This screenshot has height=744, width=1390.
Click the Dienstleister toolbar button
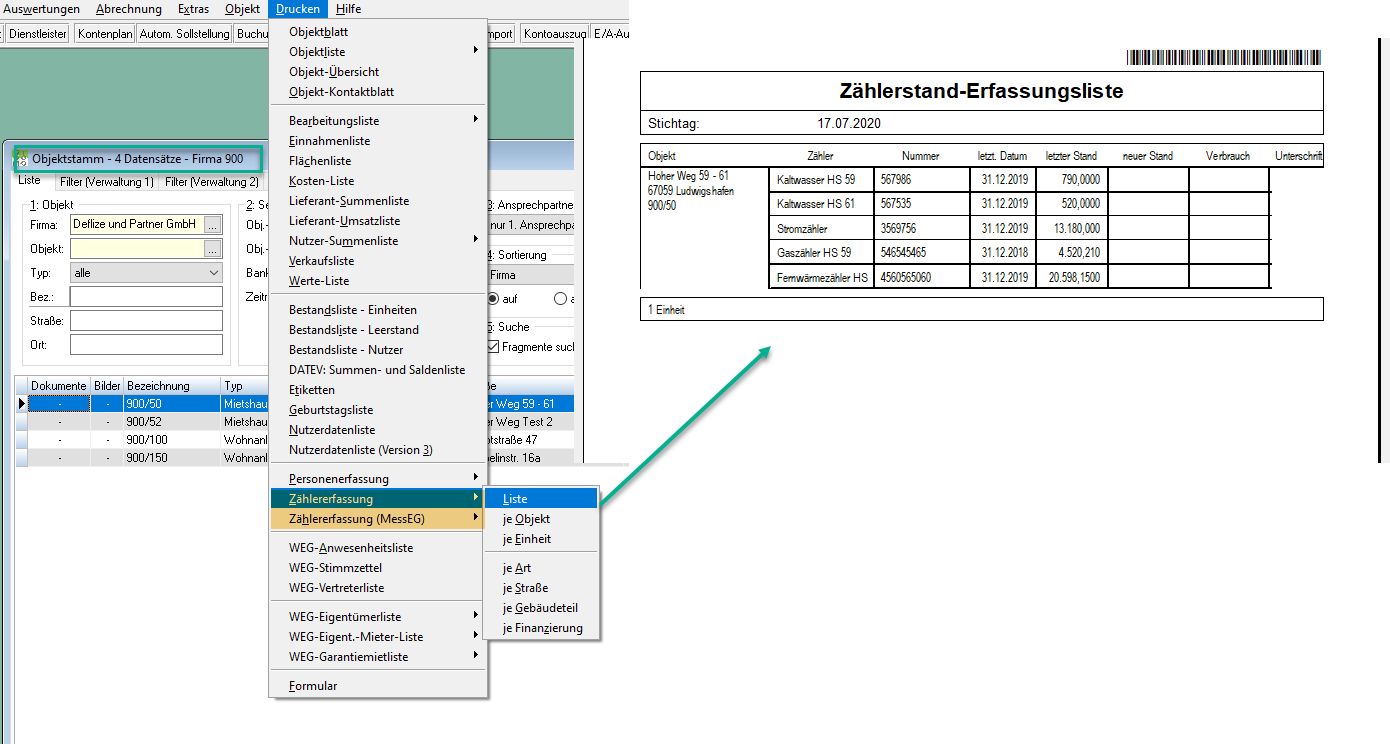(x=38, y=34)
